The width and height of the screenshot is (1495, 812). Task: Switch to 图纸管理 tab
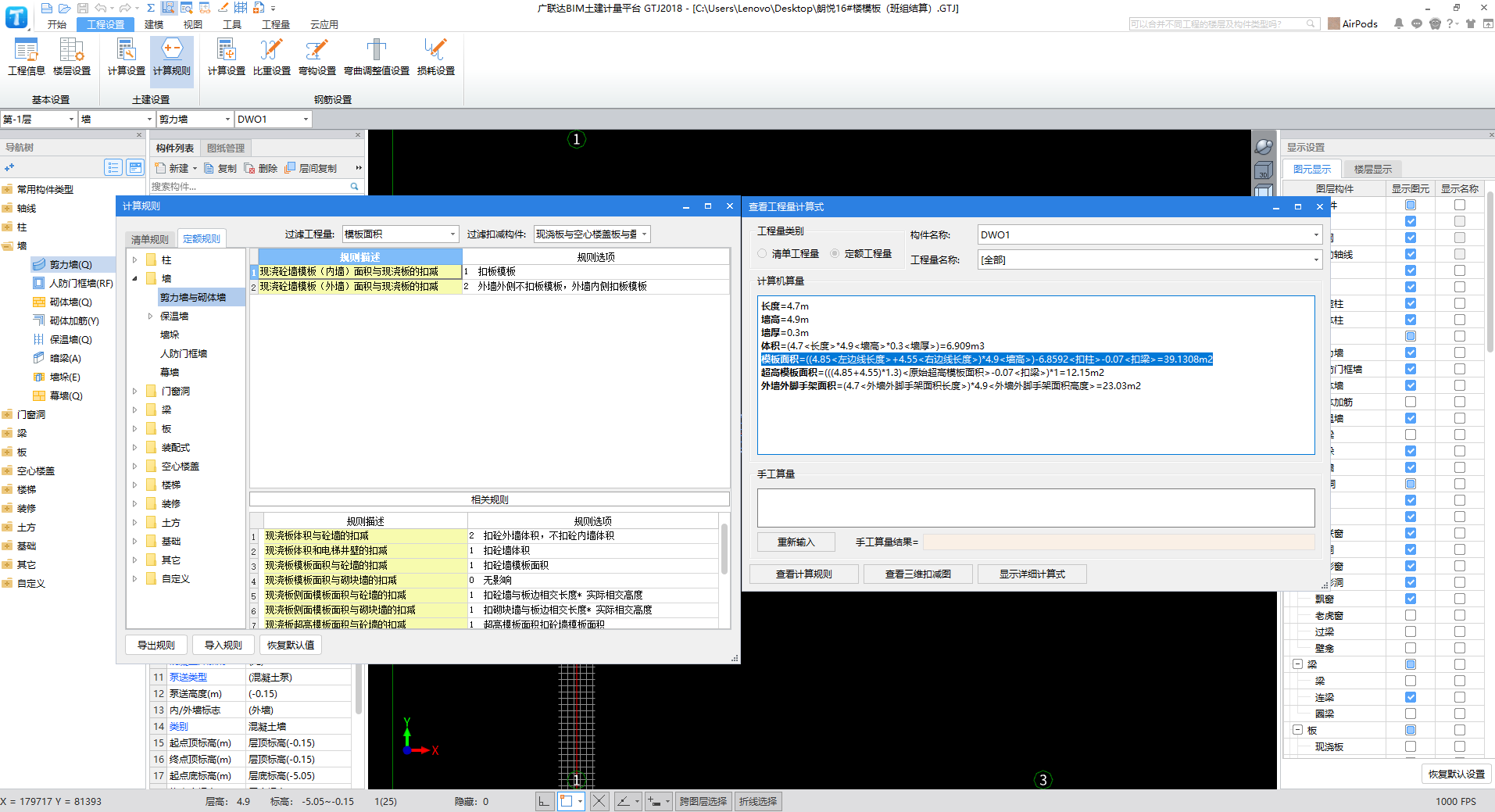(226, 148)
